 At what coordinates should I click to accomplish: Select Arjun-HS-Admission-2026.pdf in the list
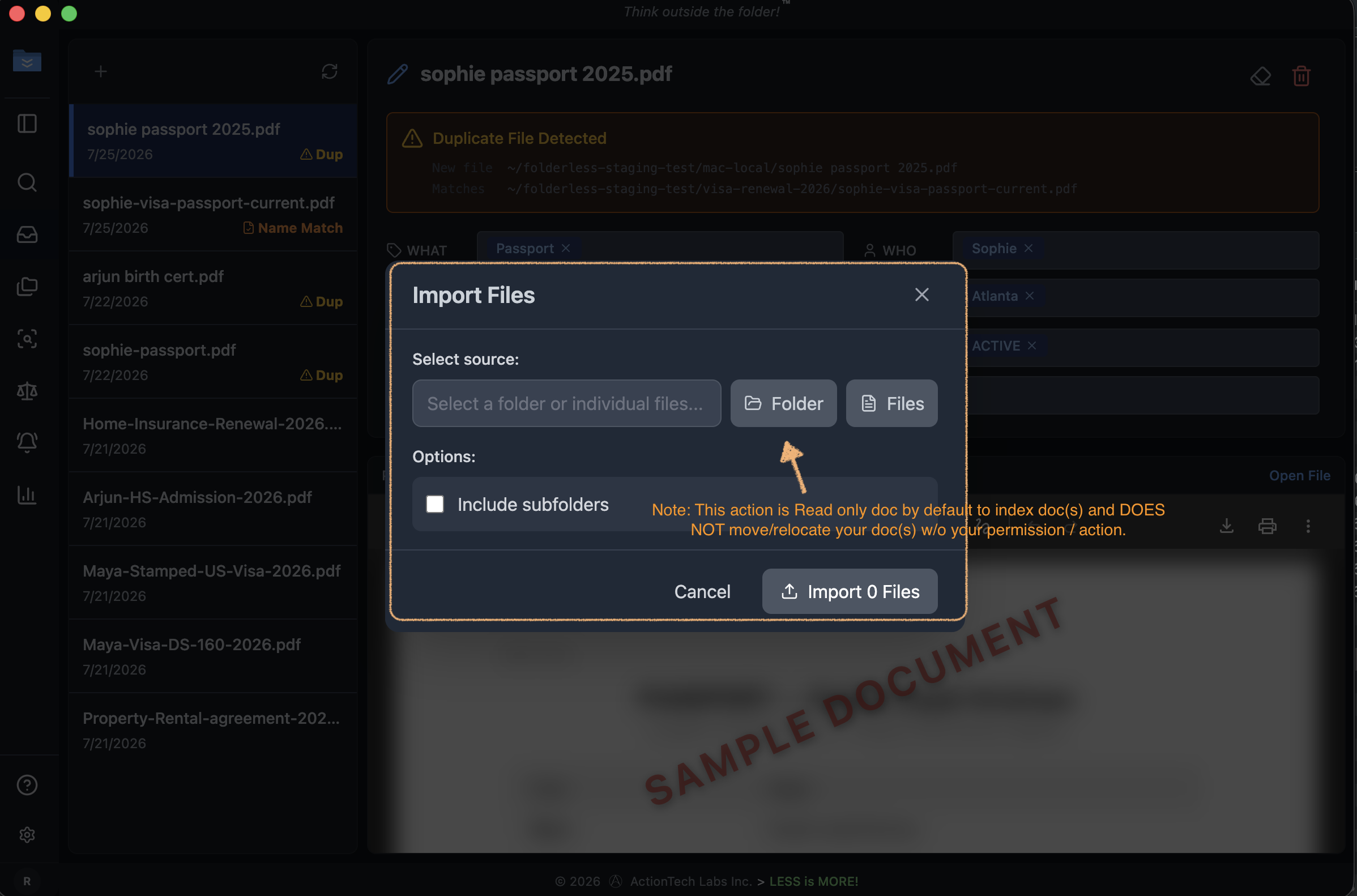pos(213,509)
